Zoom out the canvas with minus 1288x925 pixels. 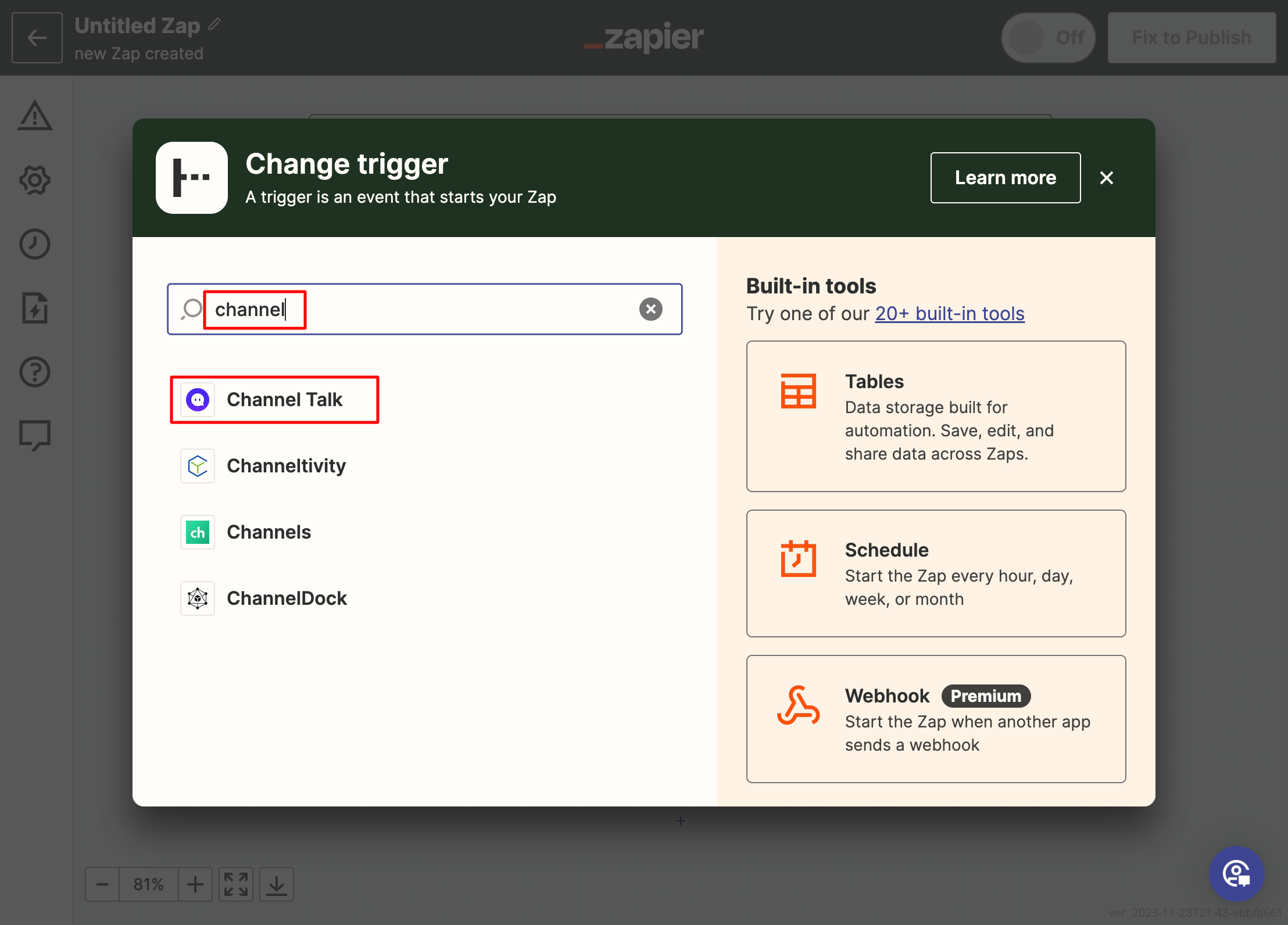pyautogui.click(x=102, y=885)
